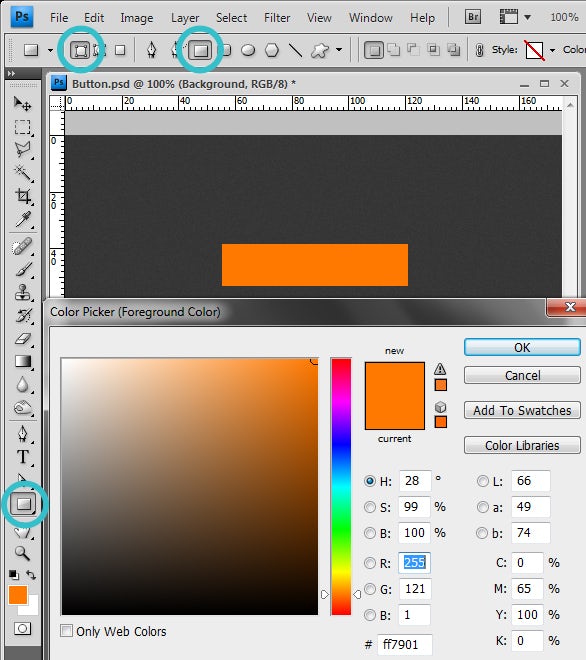
Task: Open Color Libraries dialog
Action: pyautogui.click(x=522, y=445)
